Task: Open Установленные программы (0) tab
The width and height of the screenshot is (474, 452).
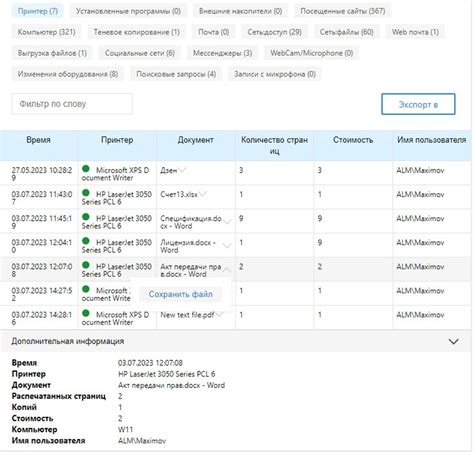Action: pyautogui.click(x=128, y=11)
